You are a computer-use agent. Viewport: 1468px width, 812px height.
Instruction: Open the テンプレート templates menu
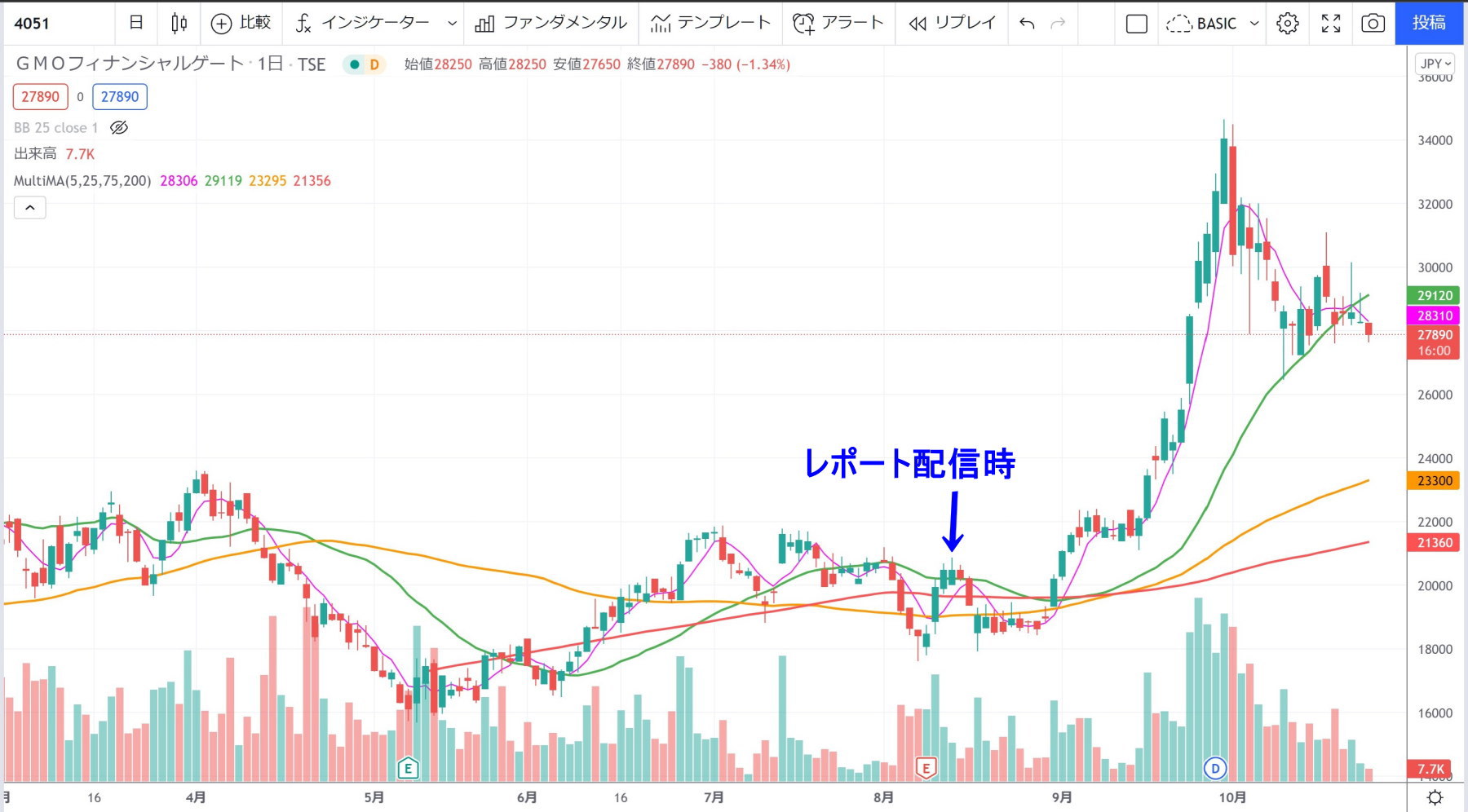tap(710, 23)
